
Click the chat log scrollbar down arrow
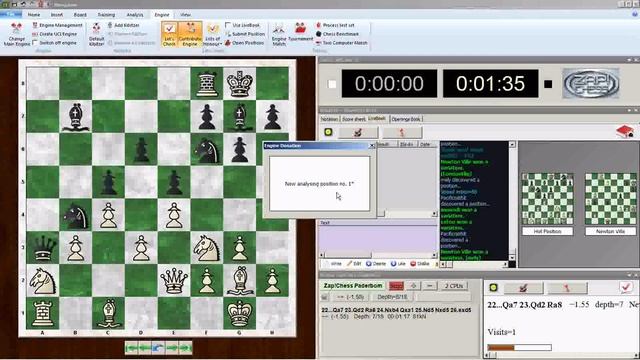[x=512, y=257]
